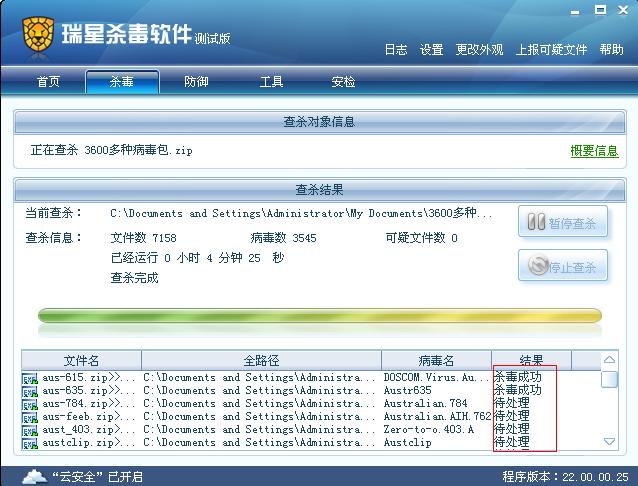Image resolution: width=638 pixels, height=486 pixels.
Task: Click 待处理 result for austclip.zip
Action: pos(511,442)
